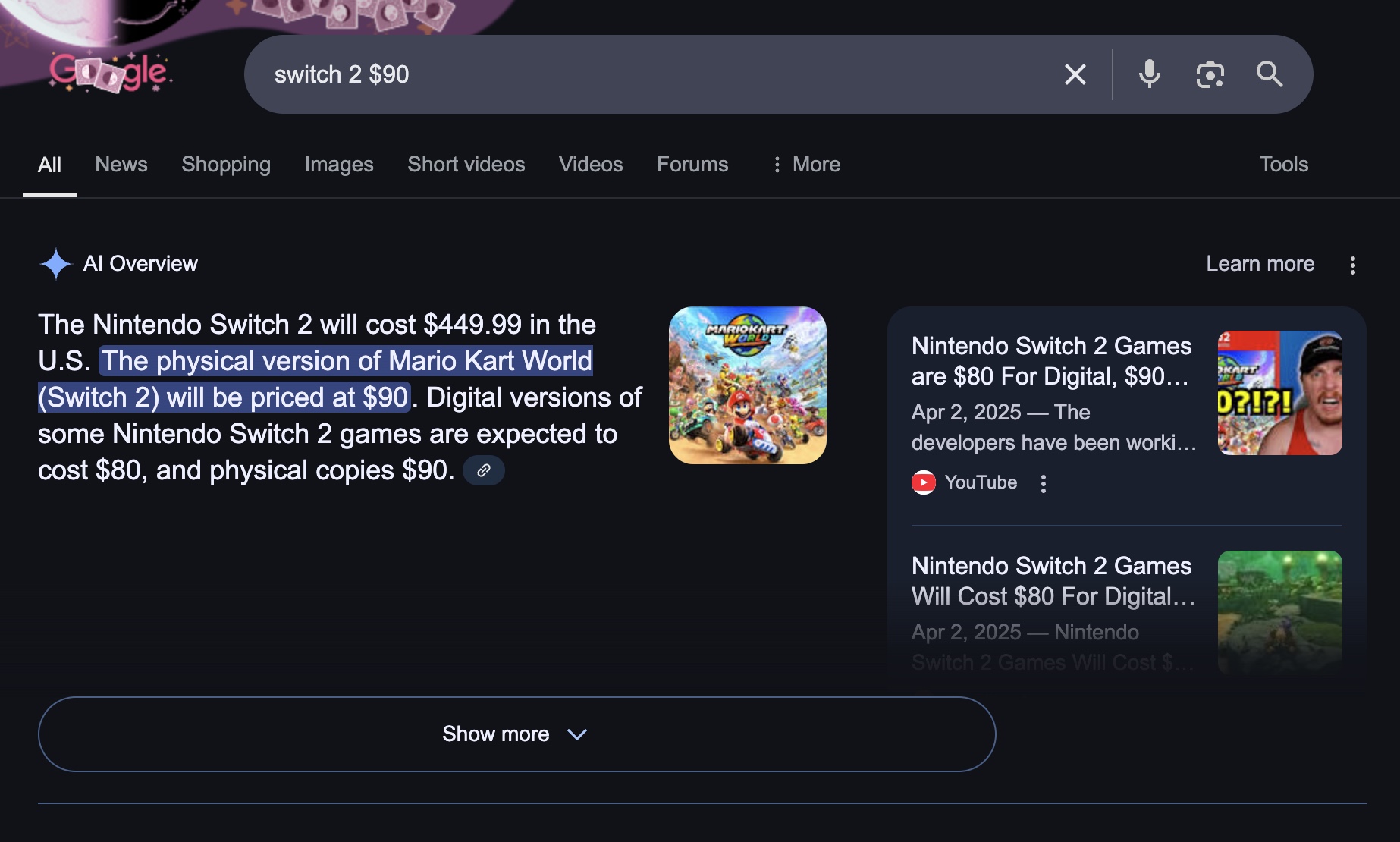Switch to the News tab
The width and height of the screenshot is (1400, 842).
(x=121, y=165)
